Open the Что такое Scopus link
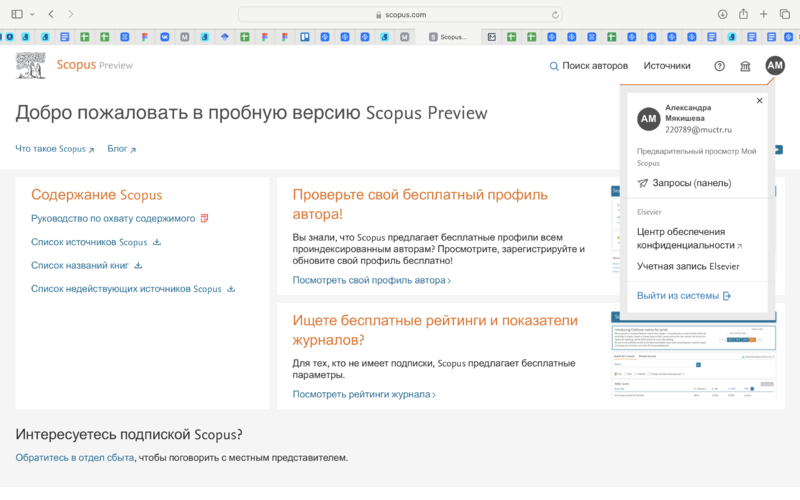The height and width of the screenshot is (500, 800). tap(55, 149)
